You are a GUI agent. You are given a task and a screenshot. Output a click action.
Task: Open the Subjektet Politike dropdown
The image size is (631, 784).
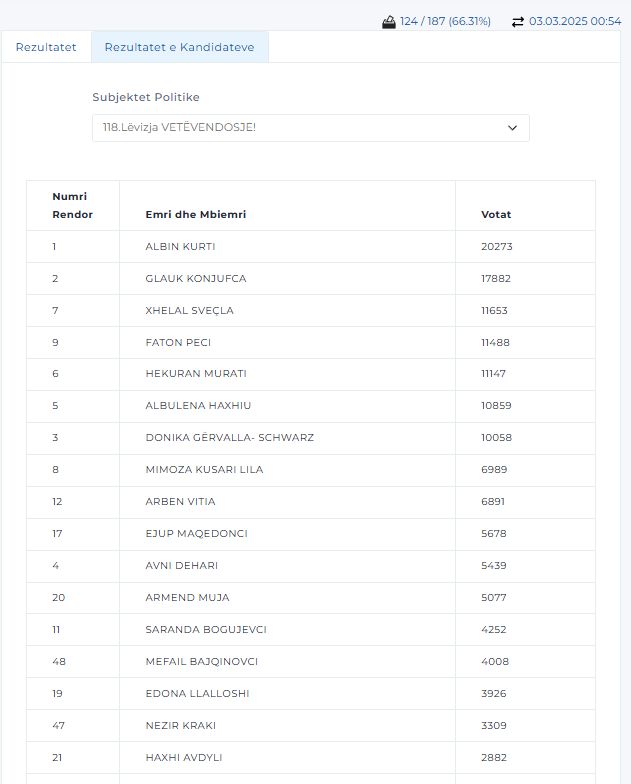[x=310, y=128]
